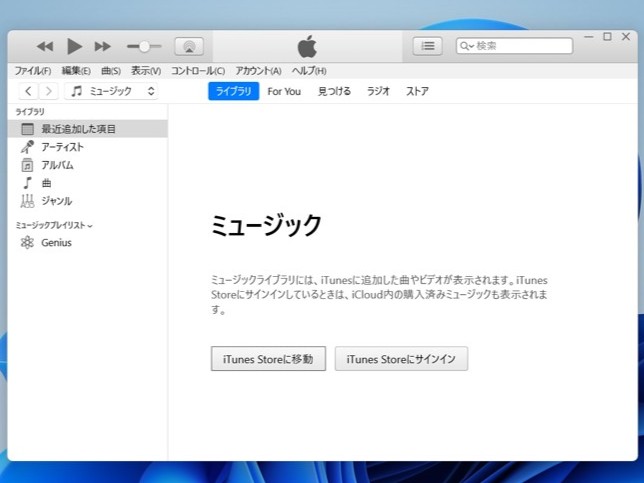Expand the ミュージック media type selector

[x=111, y=91]
